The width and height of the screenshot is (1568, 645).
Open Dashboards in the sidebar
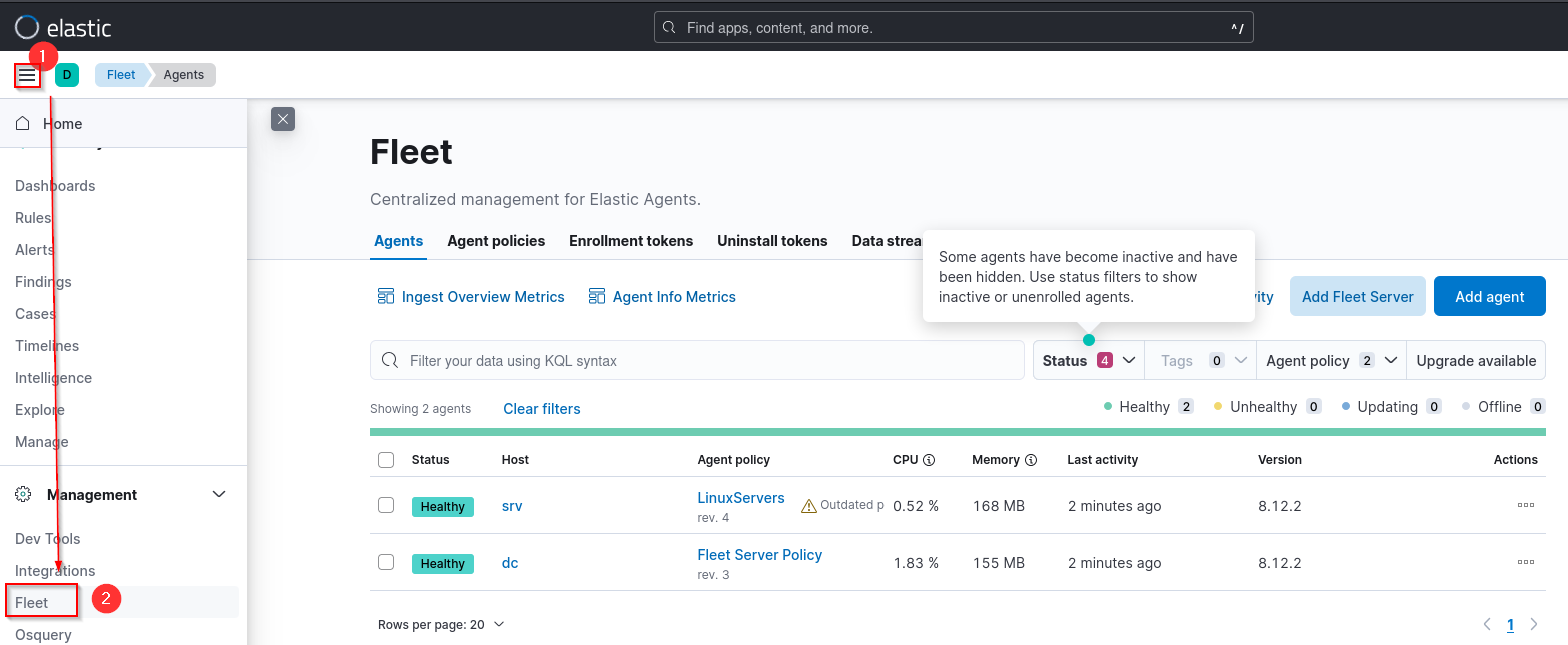55,186
